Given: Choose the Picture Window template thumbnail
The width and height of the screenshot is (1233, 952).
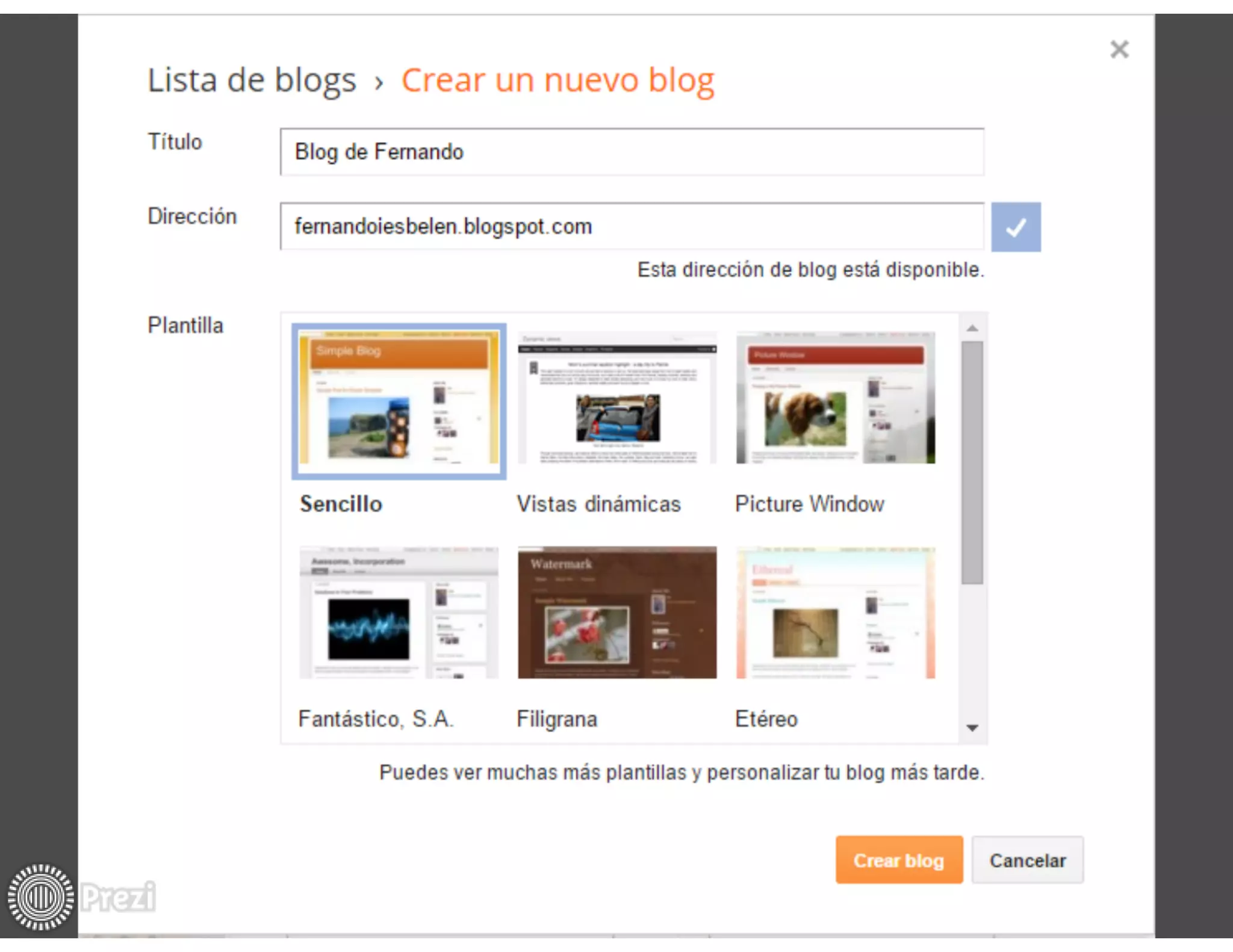Looking at the screenshot, I should click(836, 397).
